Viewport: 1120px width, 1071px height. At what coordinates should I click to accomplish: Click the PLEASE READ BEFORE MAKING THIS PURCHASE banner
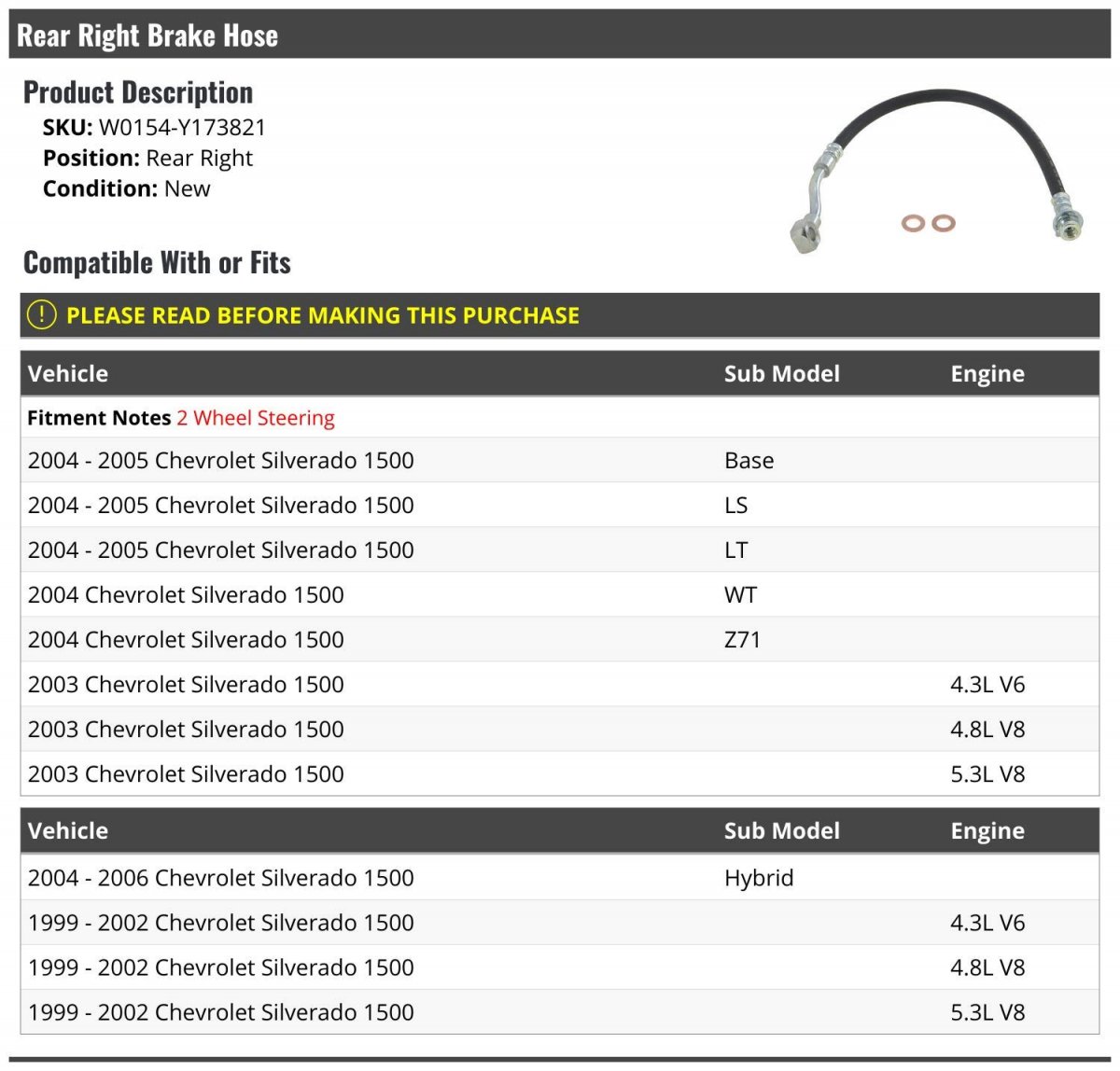click(560, 315)
